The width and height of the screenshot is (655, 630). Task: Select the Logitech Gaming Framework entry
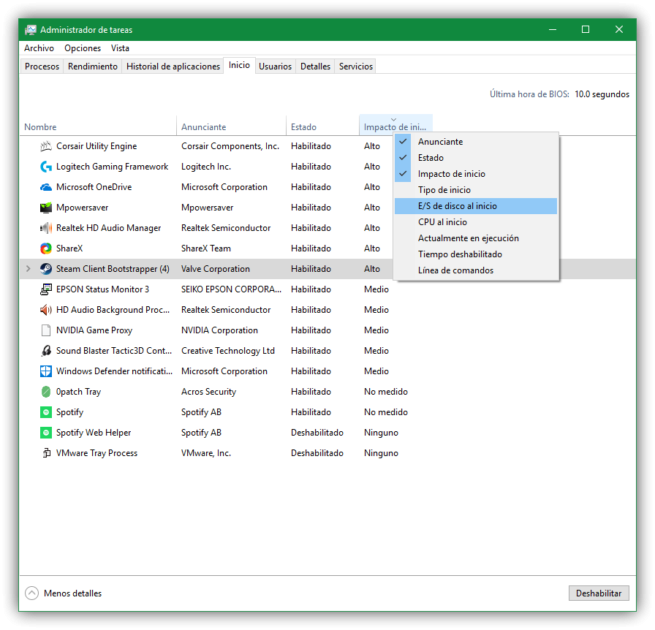point(112,167)
